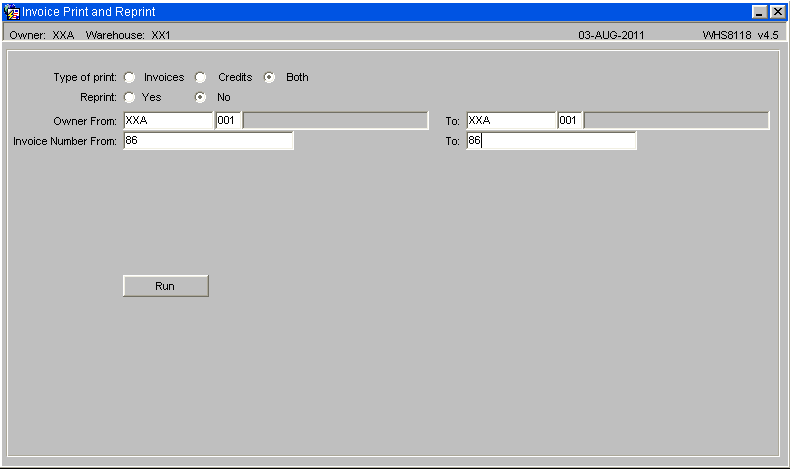
Task: Select the Invoices print type radio button
Action: click(x=129, y=78)
